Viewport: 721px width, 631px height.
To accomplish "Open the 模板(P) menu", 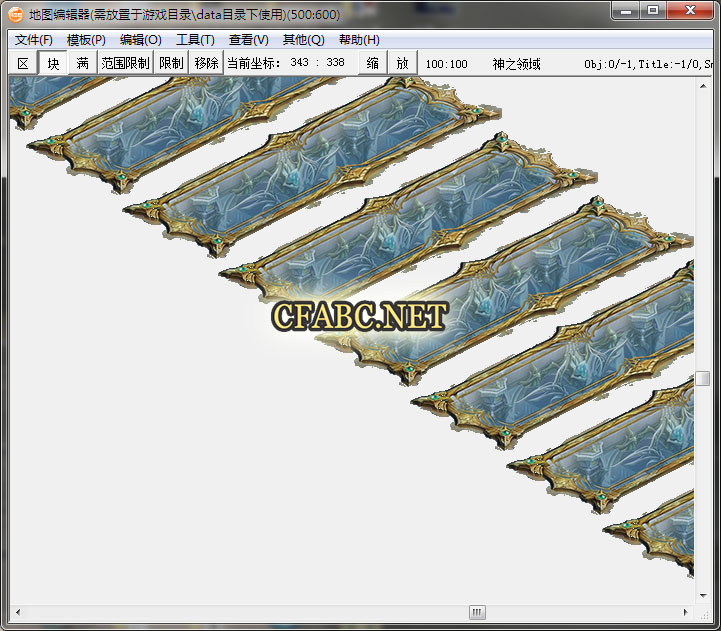I will point(86,40).
